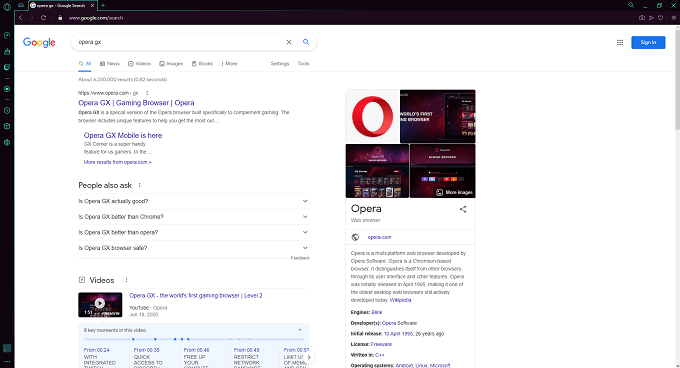
Task: Expand 'Is Opera GX browser safe?'
Action: click(193, 248)
